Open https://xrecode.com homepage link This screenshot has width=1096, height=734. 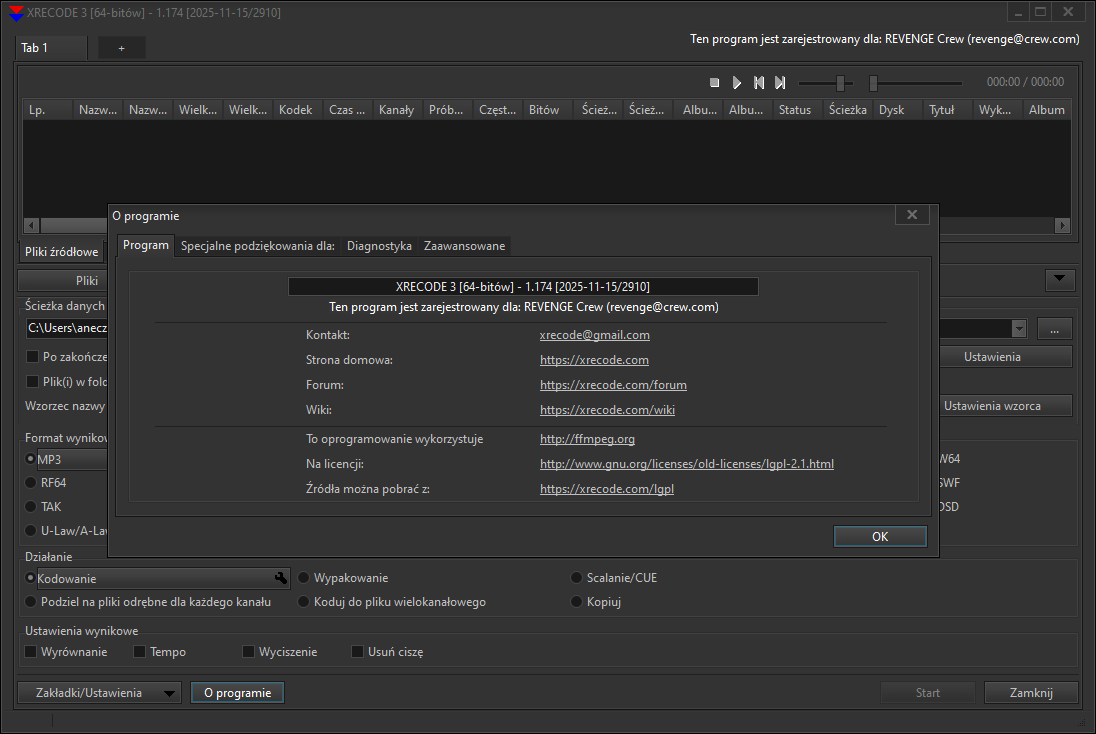tap(594, 360)
